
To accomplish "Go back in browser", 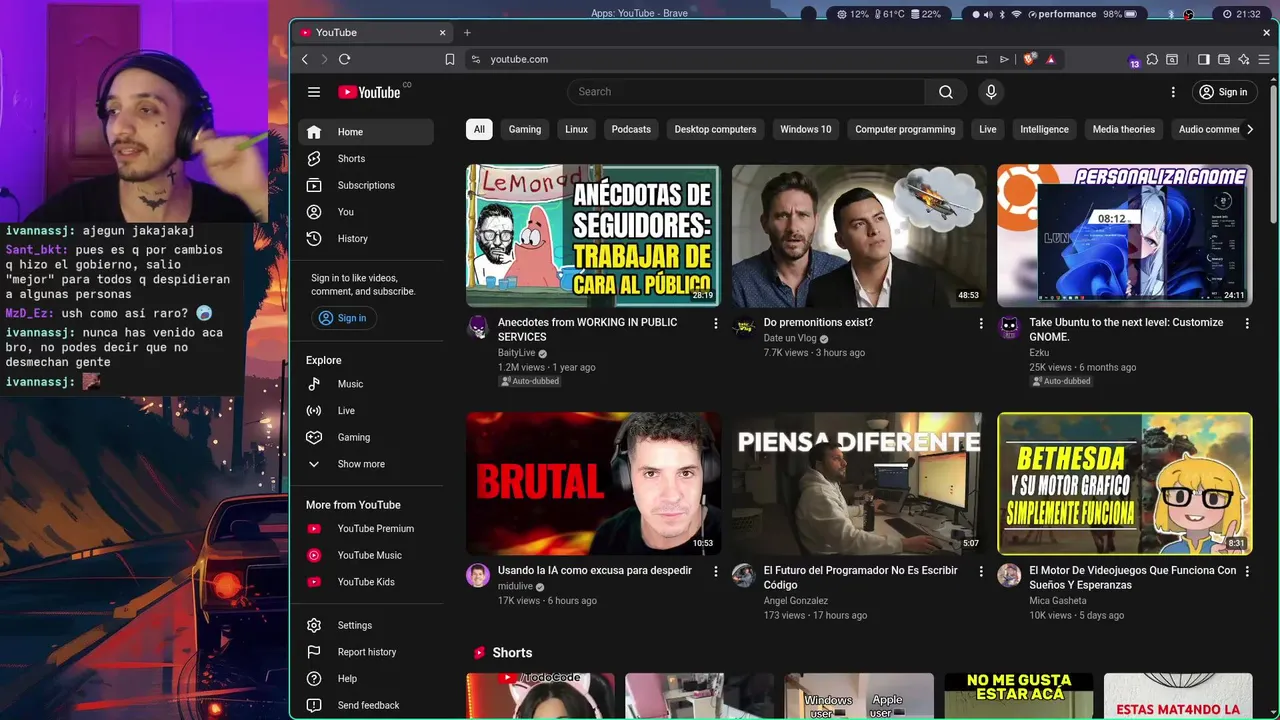I will coord(305,59).
